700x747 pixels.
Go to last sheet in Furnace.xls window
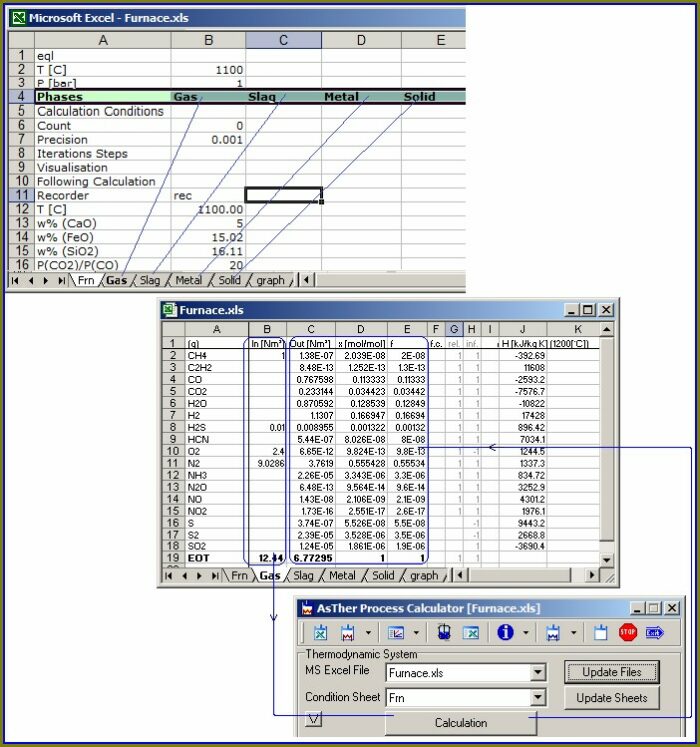click(214, 575)
